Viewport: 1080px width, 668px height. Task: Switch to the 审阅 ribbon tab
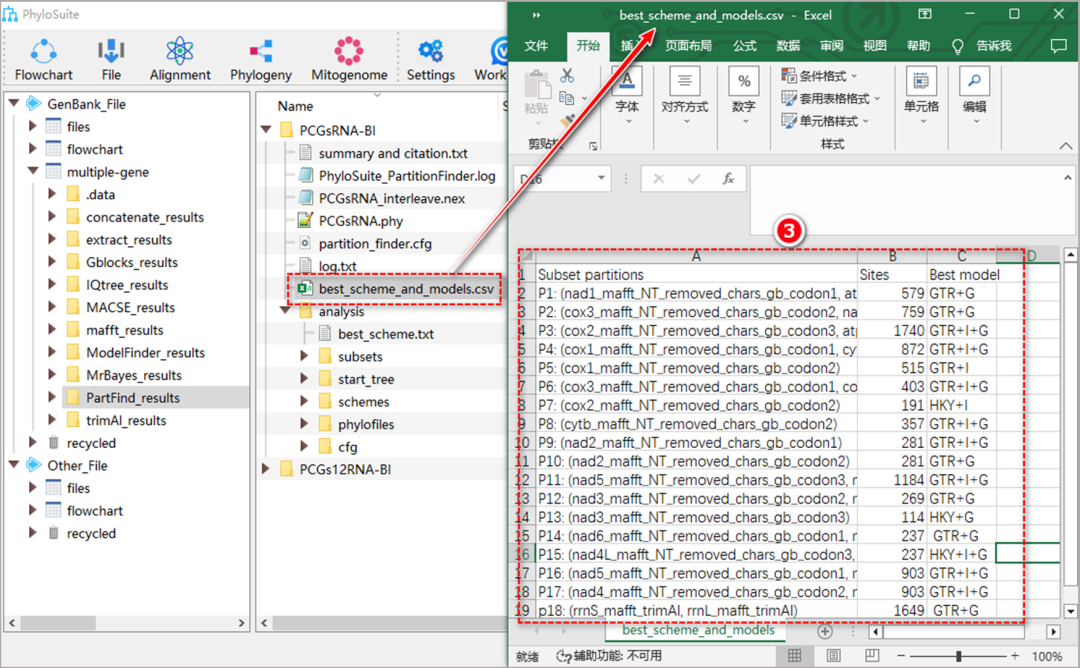click(x=831, y=46)
